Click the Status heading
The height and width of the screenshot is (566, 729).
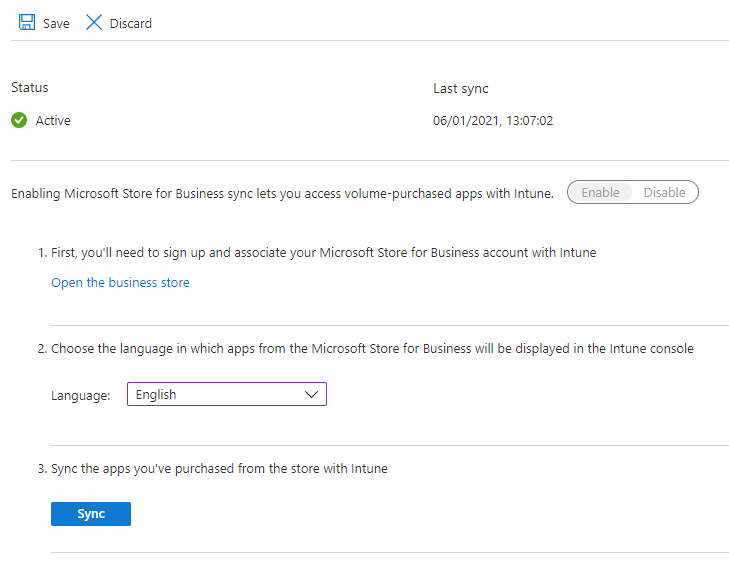click(x=30, y=88)
